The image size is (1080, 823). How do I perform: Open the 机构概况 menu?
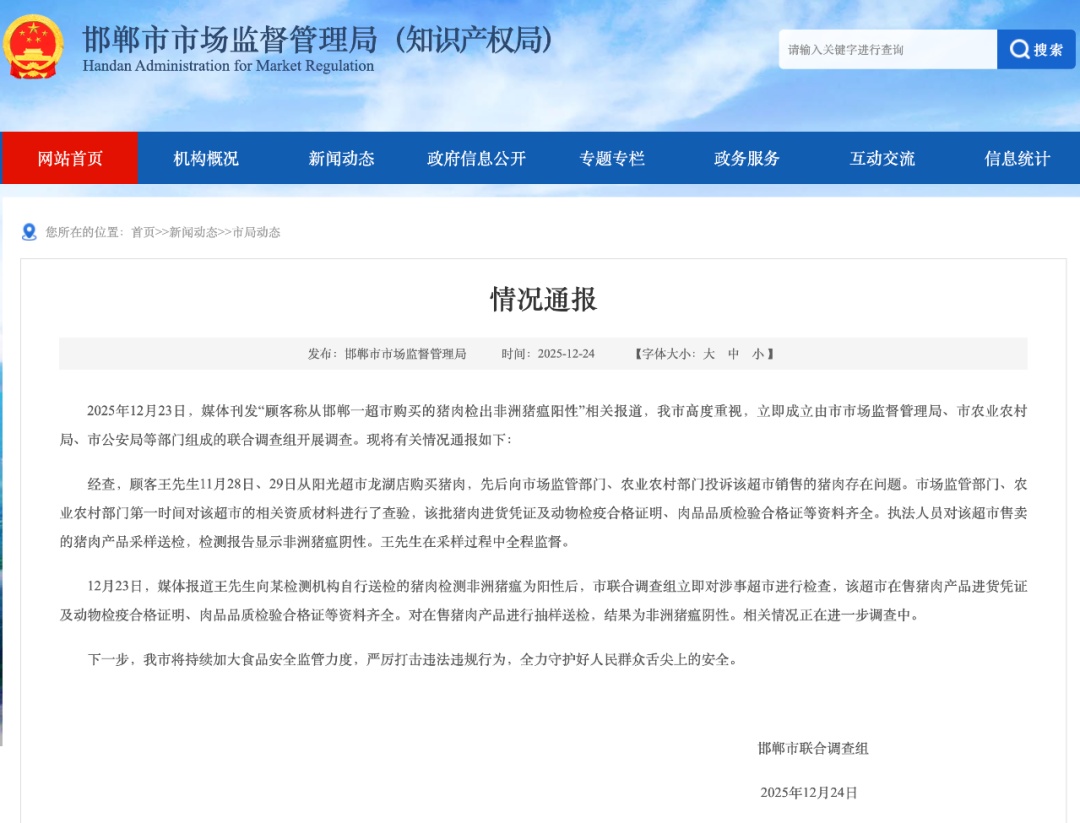(x=206, y=158)
